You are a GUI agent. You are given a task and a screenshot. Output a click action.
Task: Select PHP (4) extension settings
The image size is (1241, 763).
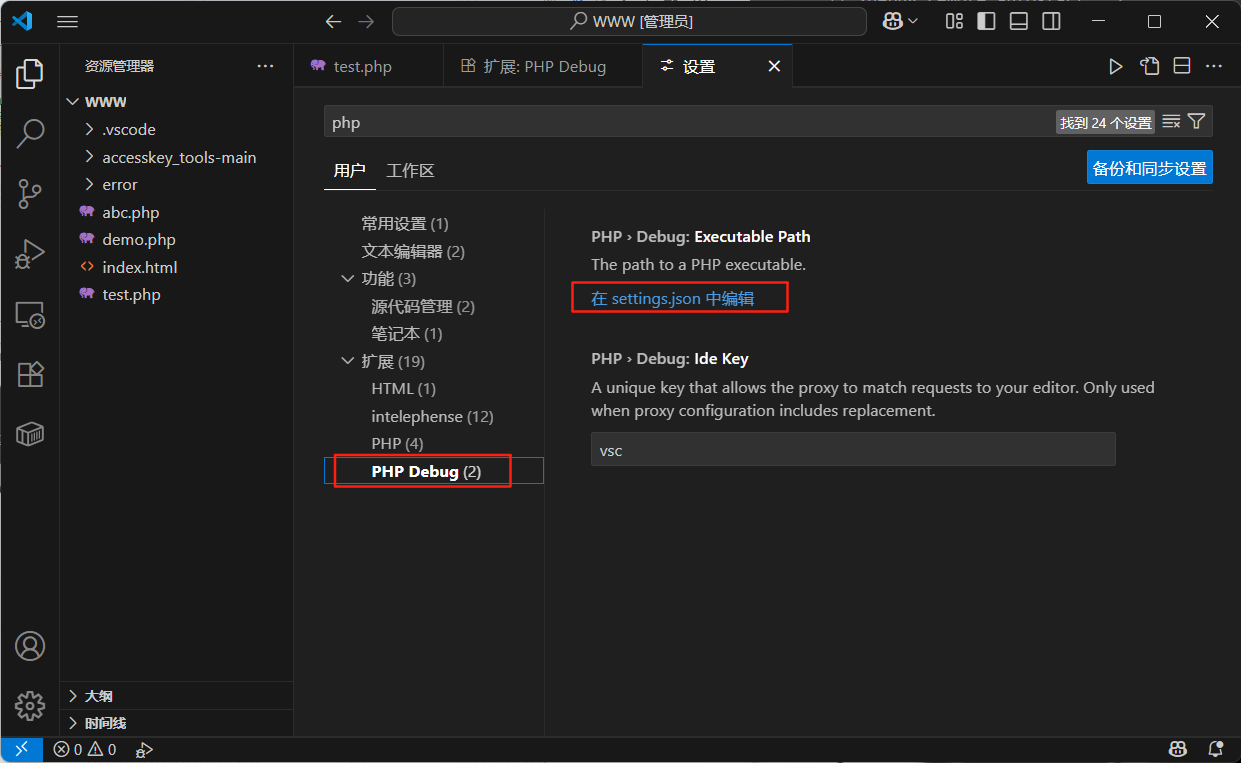[397, 444]
